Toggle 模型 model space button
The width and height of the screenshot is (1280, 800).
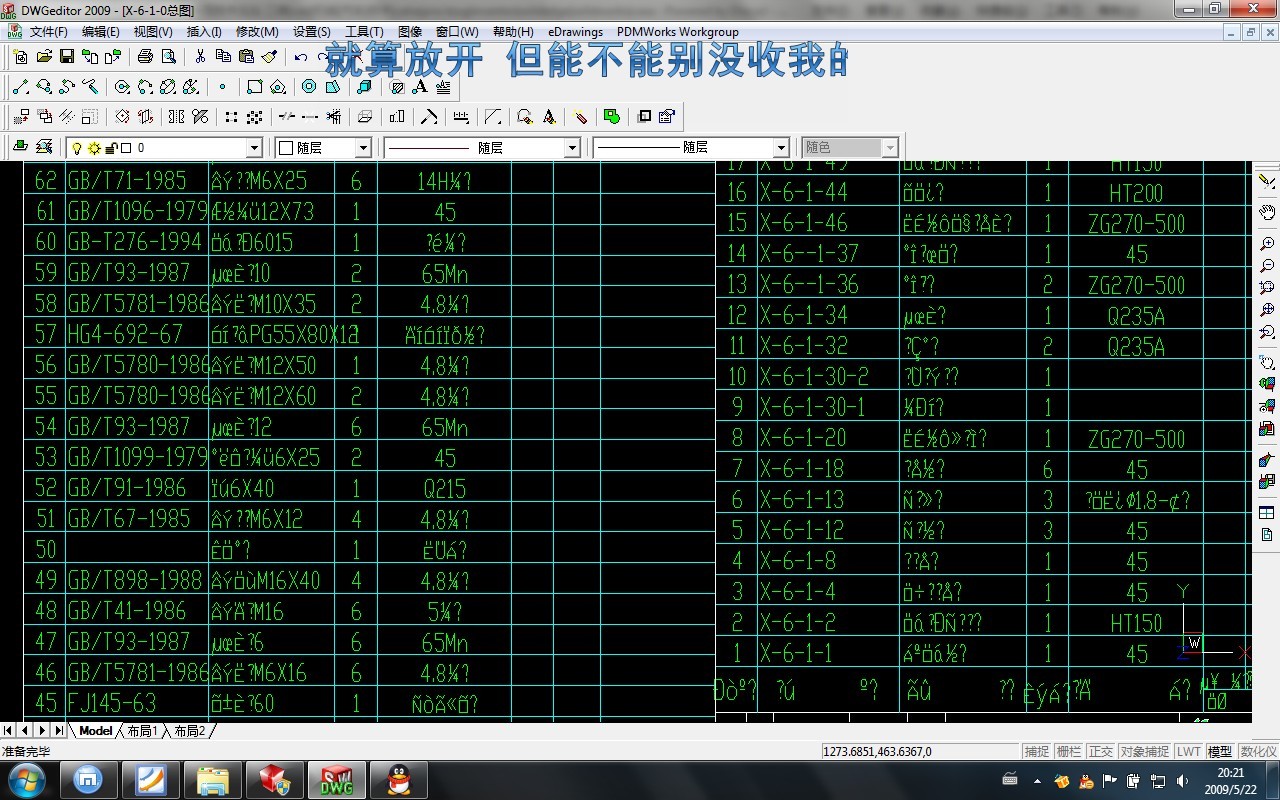(x=1220, y=752)
